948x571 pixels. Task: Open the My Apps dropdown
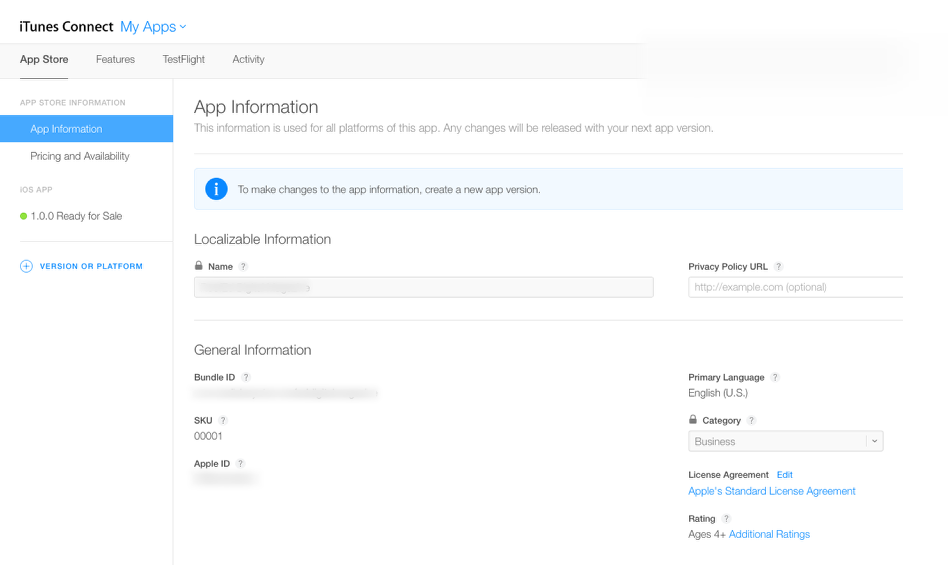coord(153,27)
